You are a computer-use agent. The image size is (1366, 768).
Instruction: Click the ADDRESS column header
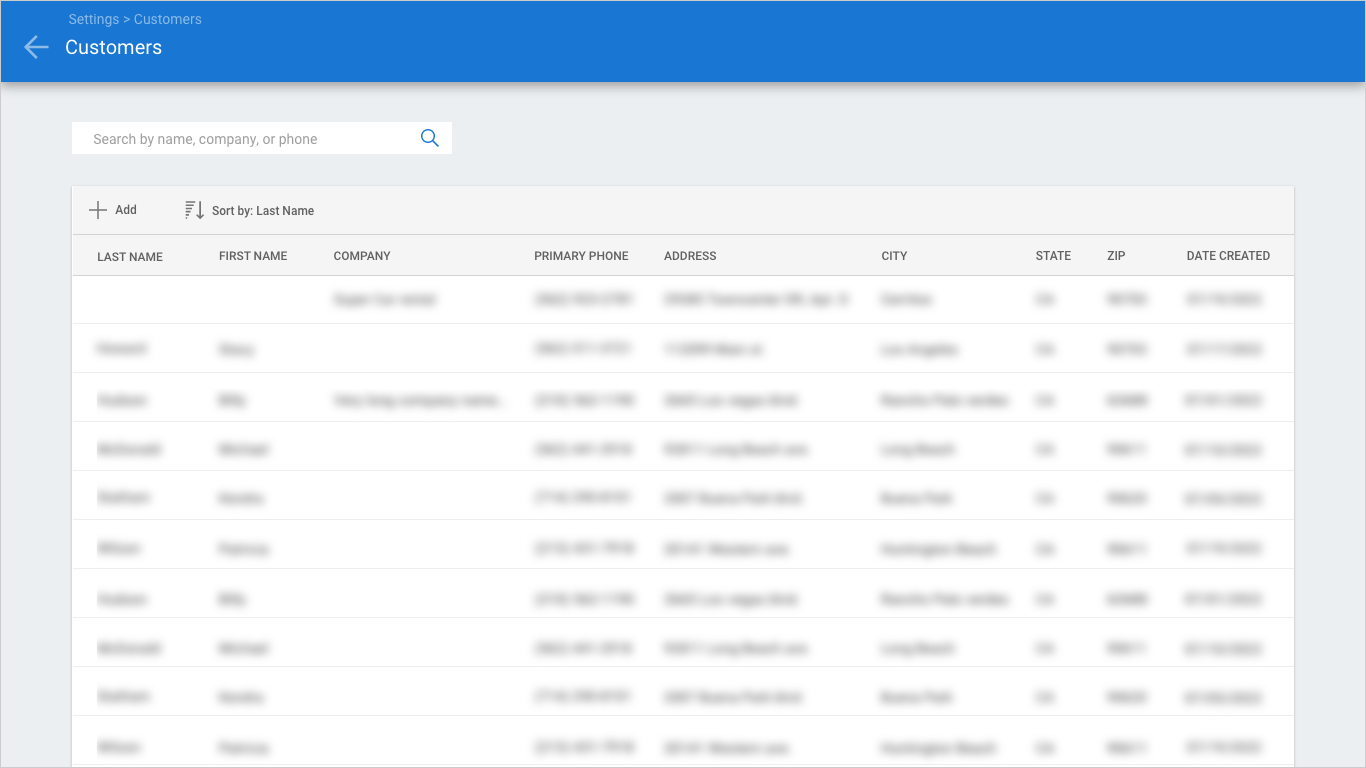coord(690,256)
